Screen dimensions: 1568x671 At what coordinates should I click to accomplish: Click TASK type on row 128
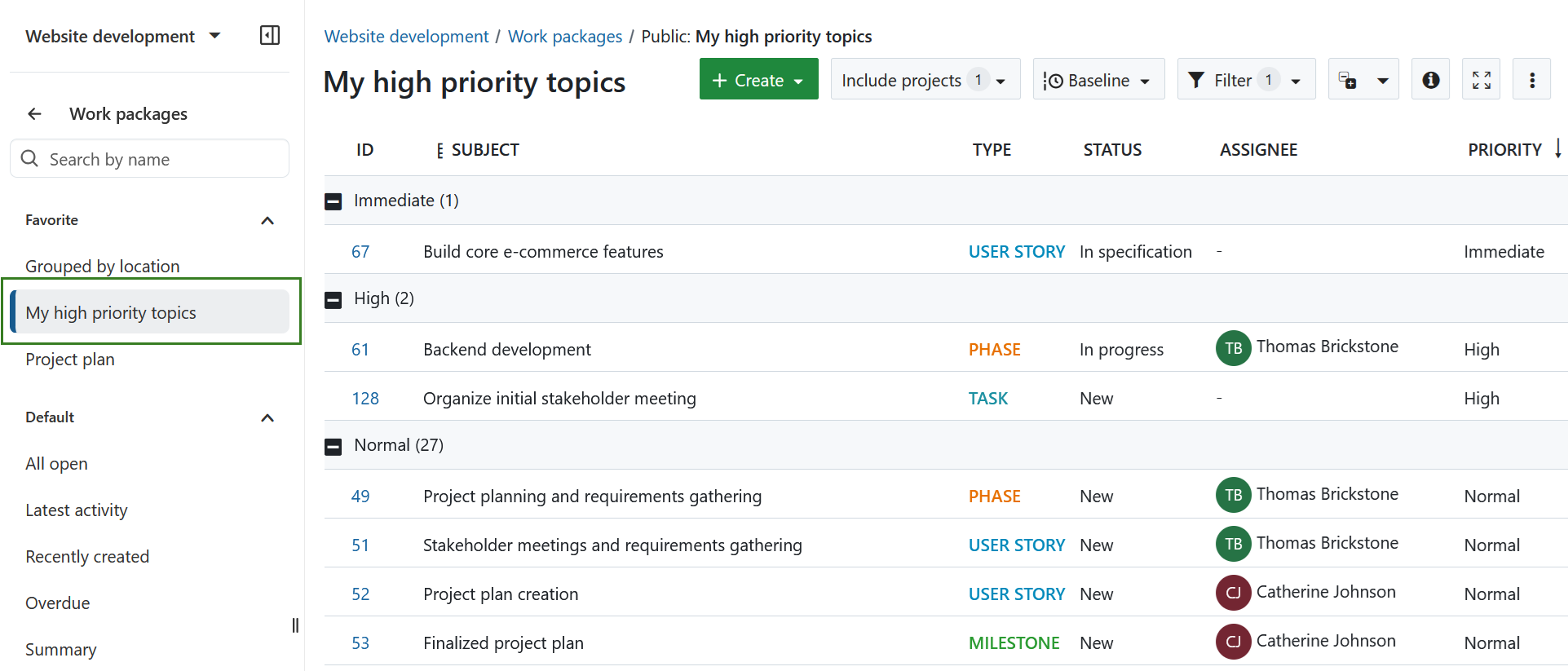[987, 398]
